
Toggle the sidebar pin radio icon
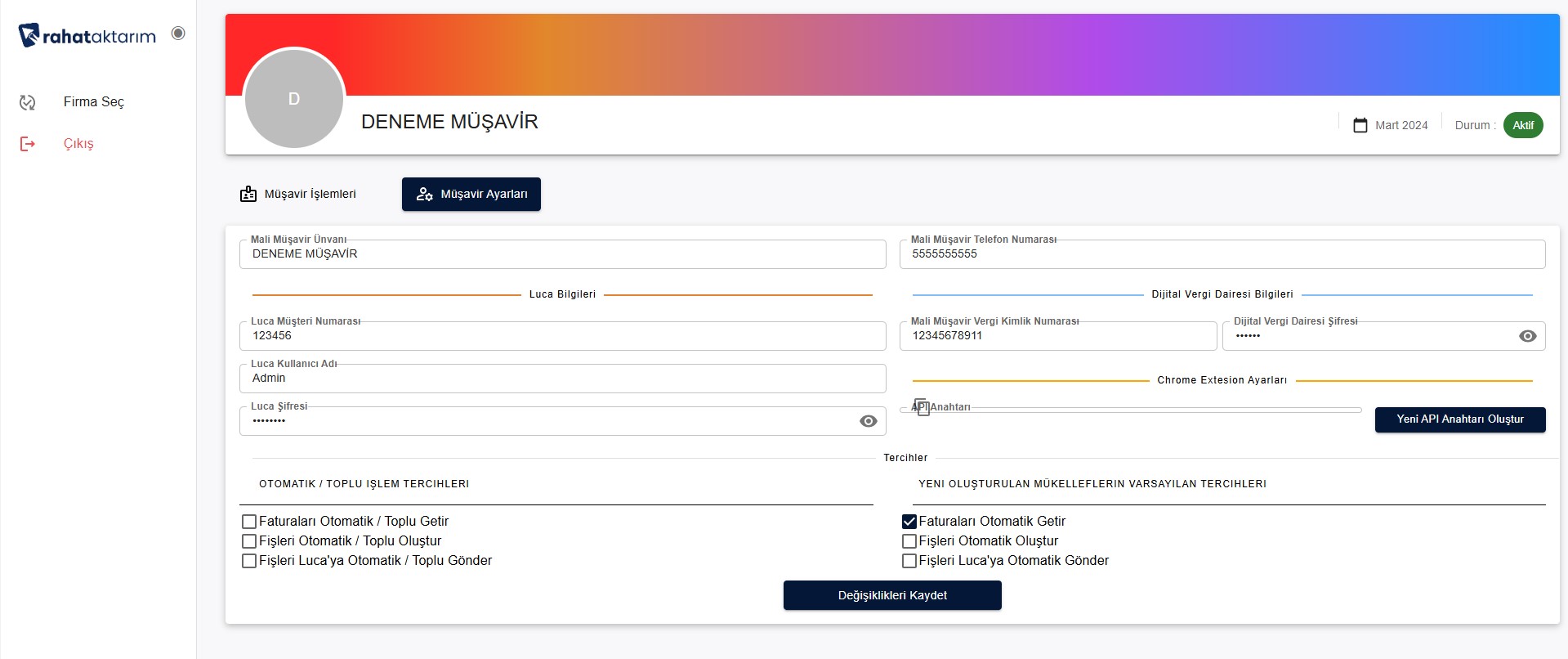(178, 34)
